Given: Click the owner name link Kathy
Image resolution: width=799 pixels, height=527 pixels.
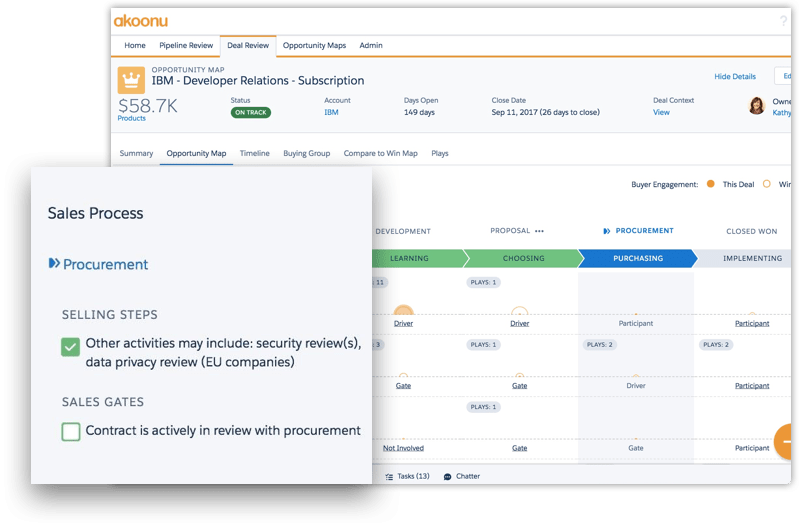Looking at the screenshot, I should (782, 113).
